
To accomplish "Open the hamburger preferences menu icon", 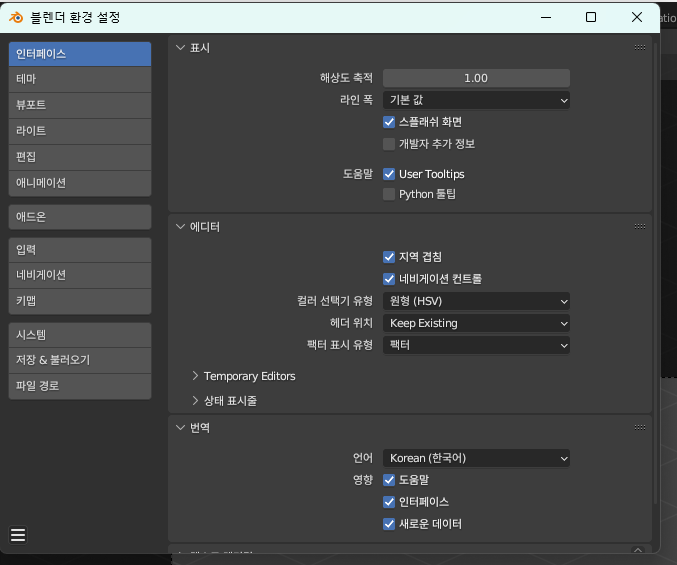I will [x=18, y=535].
